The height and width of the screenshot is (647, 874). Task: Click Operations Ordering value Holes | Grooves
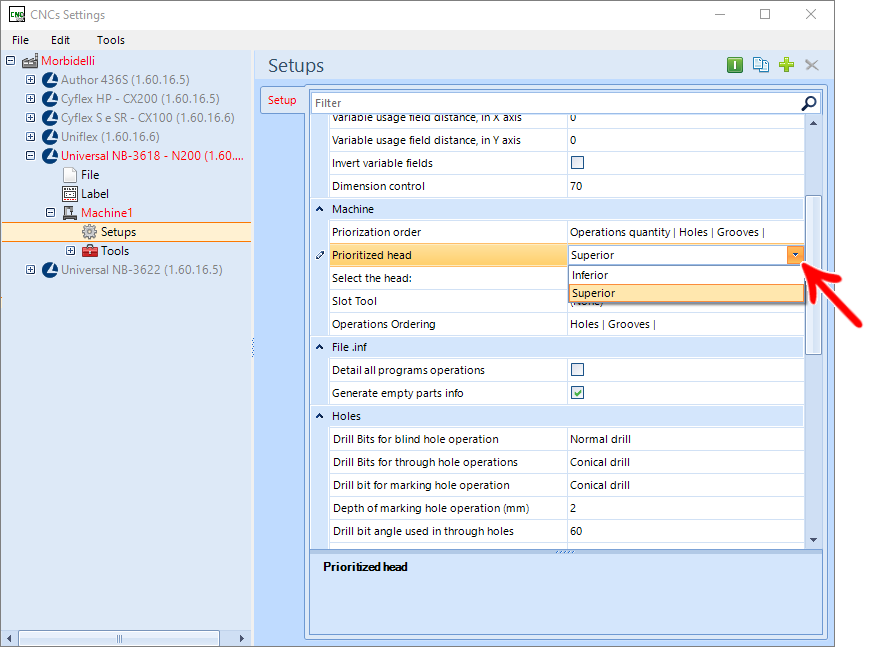coord(613,324)
